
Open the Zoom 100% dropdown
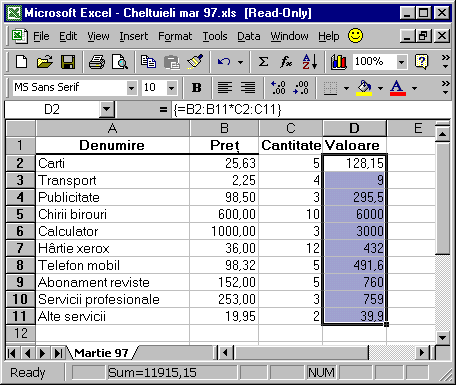point(401,62)
